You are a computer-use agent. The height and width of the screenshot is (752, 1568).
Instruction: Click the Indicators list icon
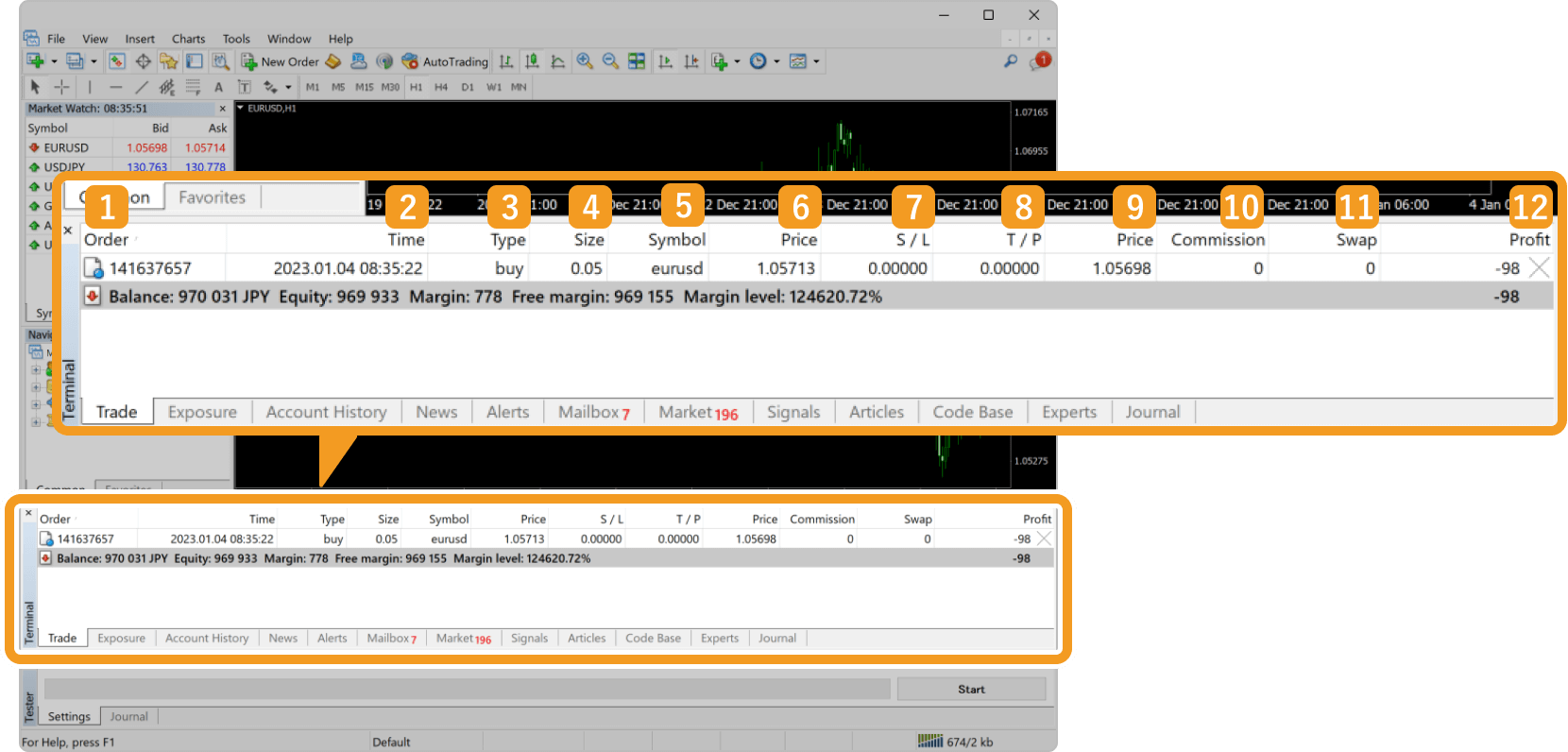720,61
